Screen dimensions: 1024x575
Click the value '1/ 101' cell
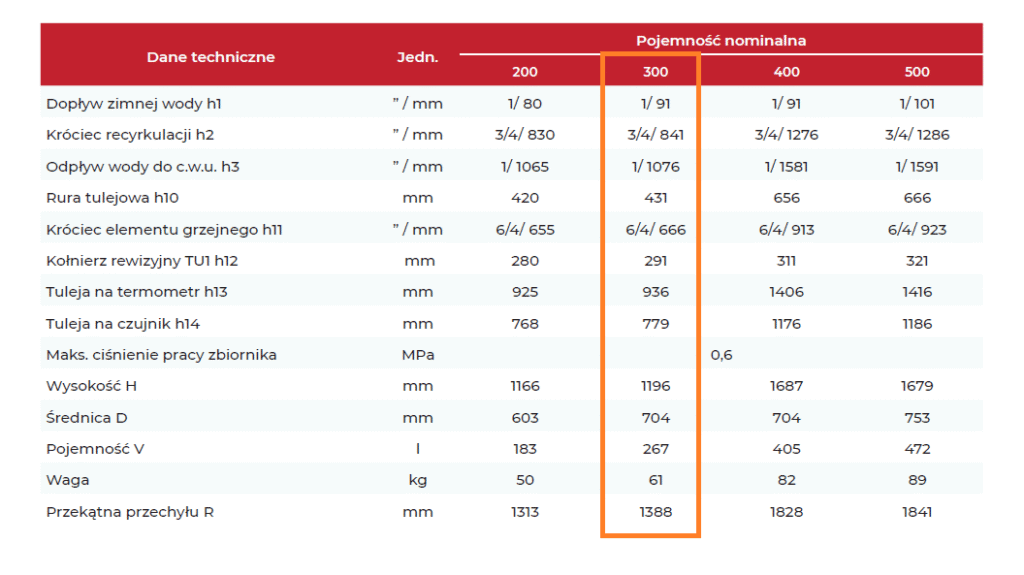point(917,103)
